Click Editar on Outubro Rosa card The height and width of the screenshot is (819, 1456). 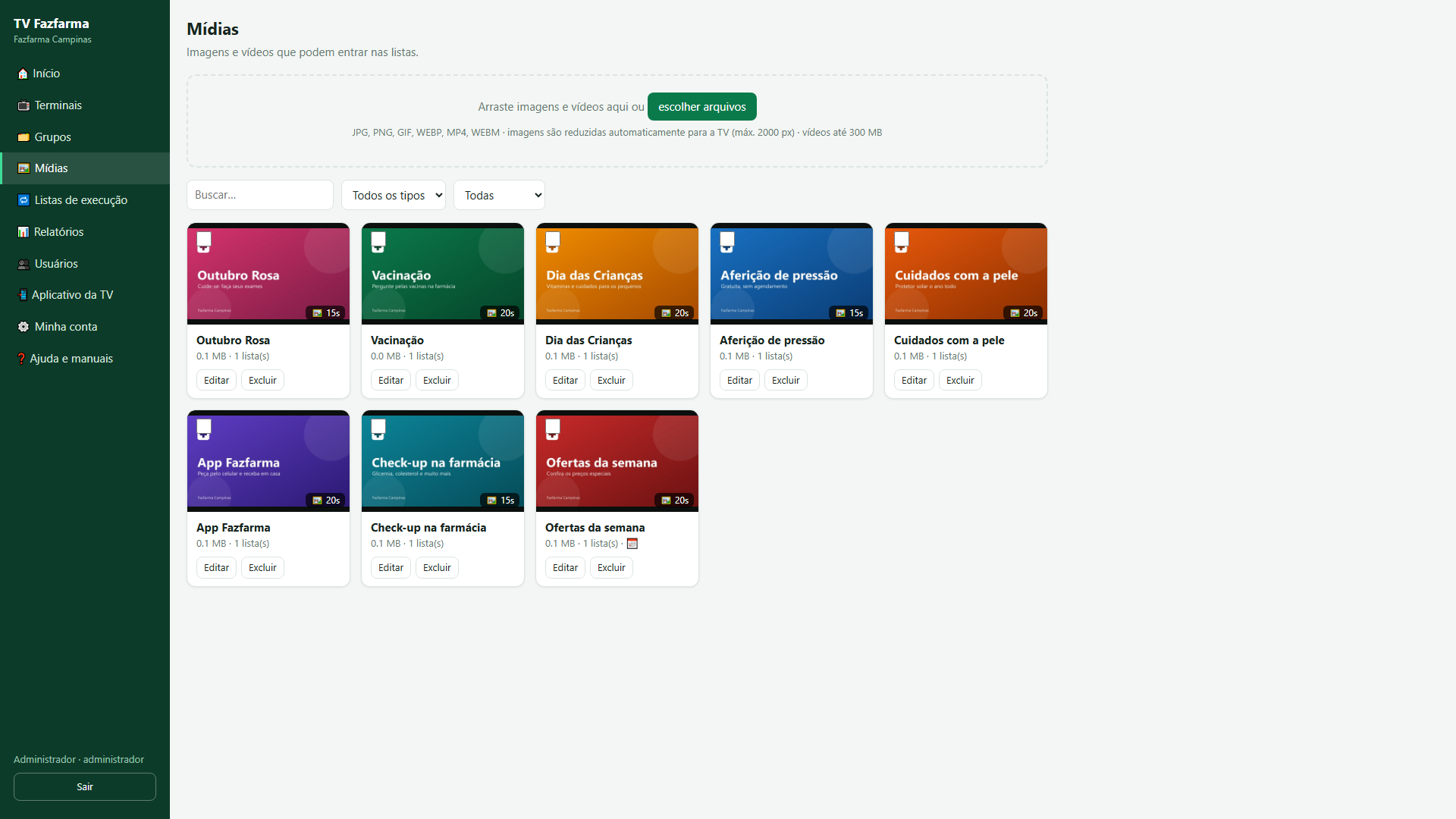point(216,381)
